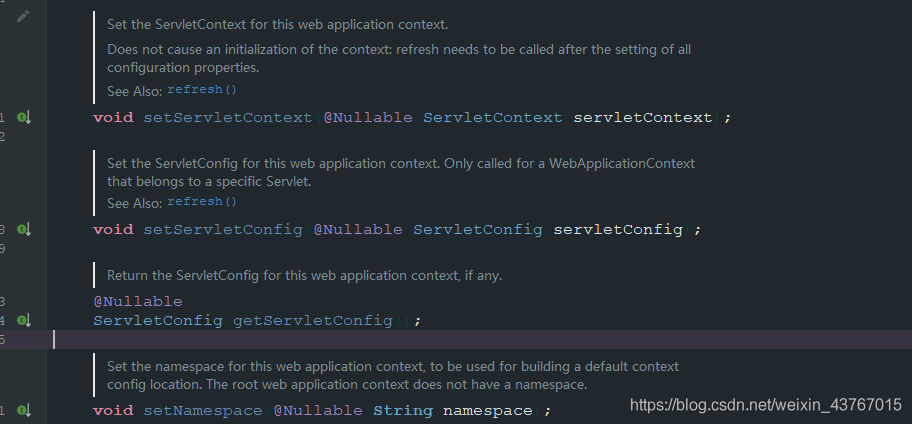This screenshot has width=912, height=424.
Task: Click the setServletConfig method name
Action: pos(223,229)
